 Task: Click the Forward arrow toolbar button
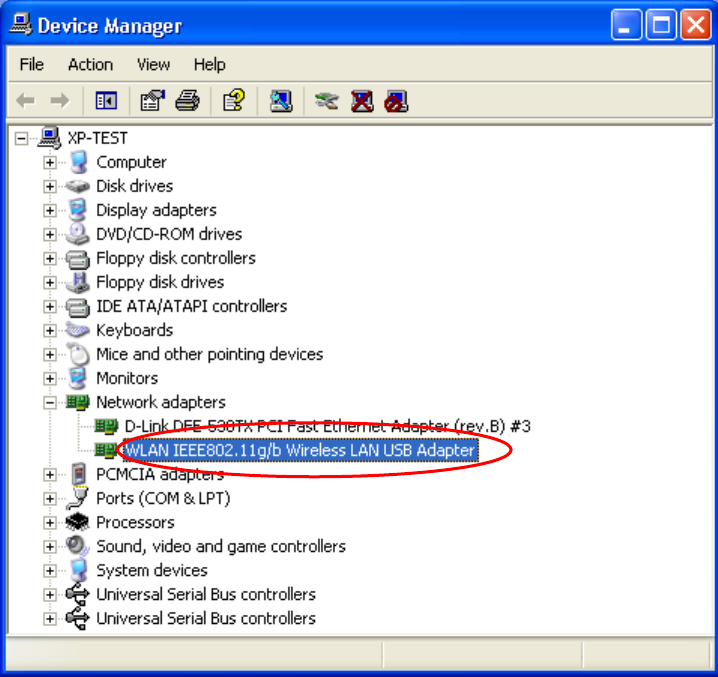60,100
